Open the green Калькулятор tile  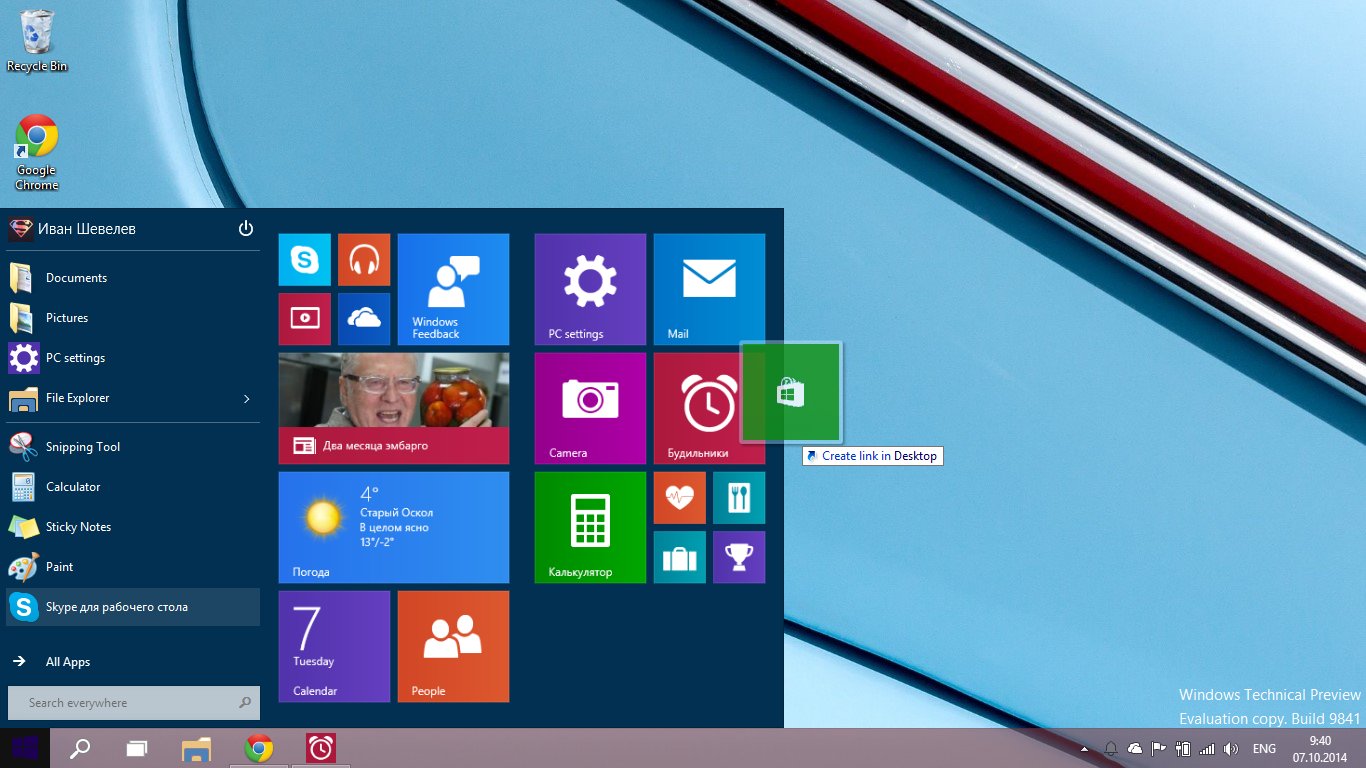590,527
